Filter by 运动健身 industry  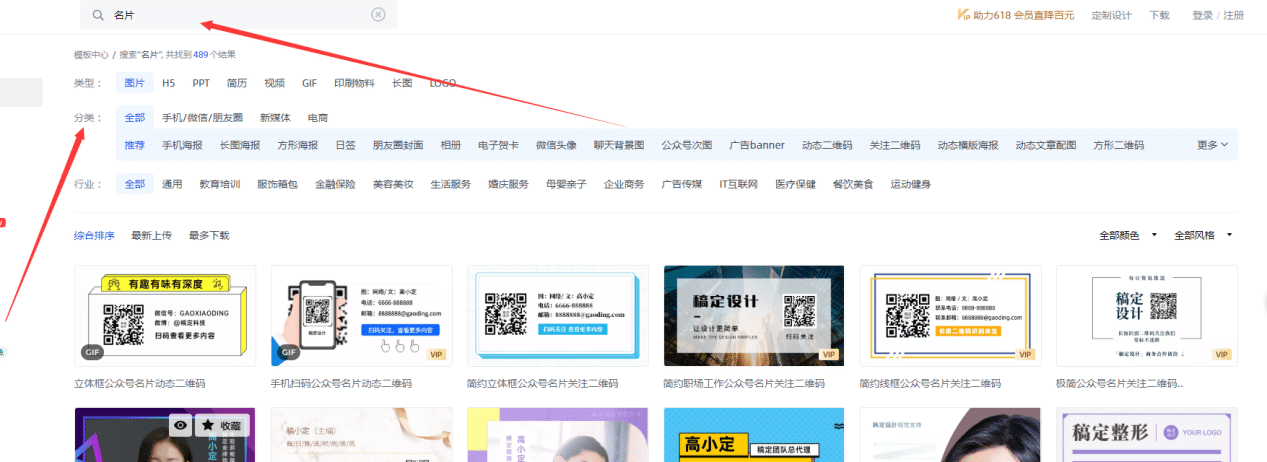pyautogui.click(x=911, y=184)
